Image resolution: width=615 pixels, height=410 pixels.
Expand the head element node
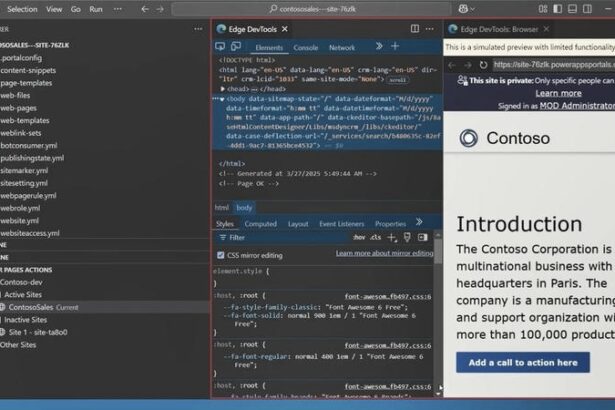click(223, 89)
